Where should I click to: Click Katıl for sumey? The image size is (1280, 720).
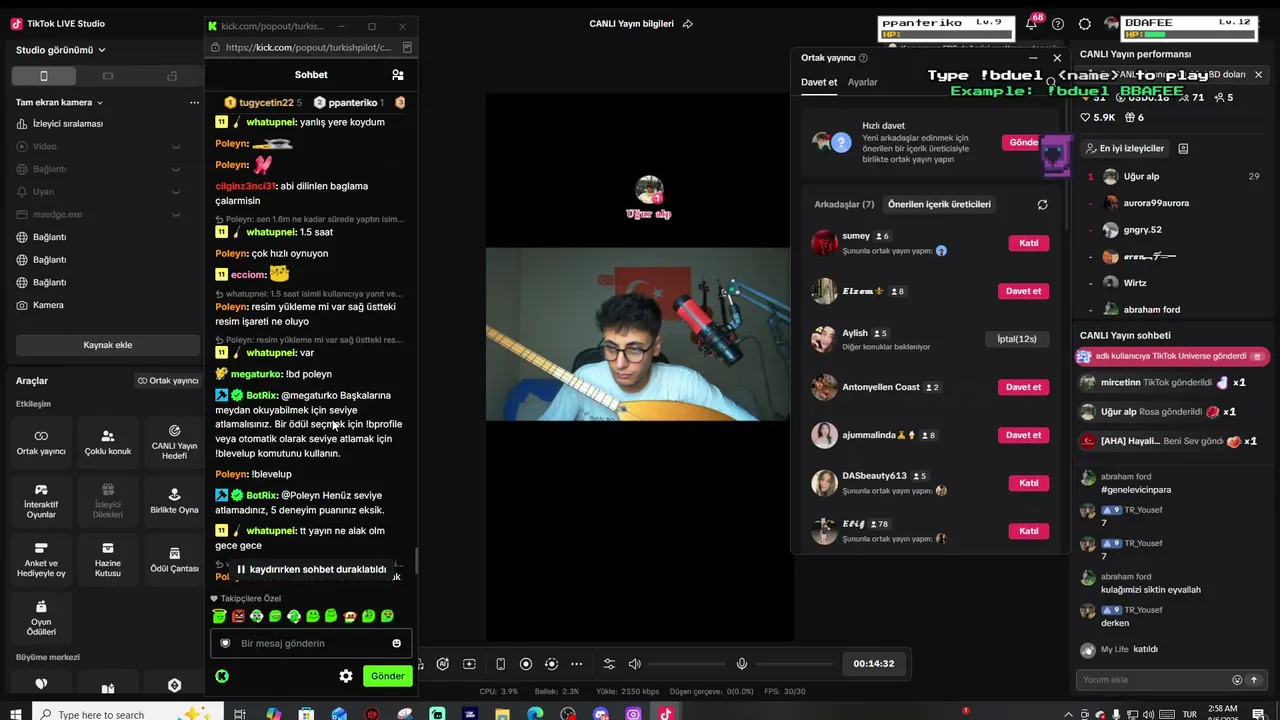(1029, 243)
